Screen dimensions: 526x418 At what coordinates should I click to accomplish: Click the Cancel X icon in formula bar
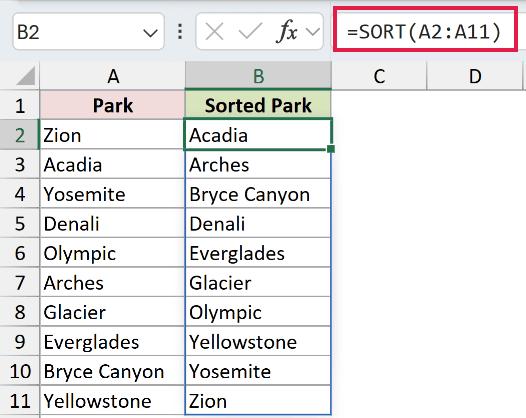(214, 33)
